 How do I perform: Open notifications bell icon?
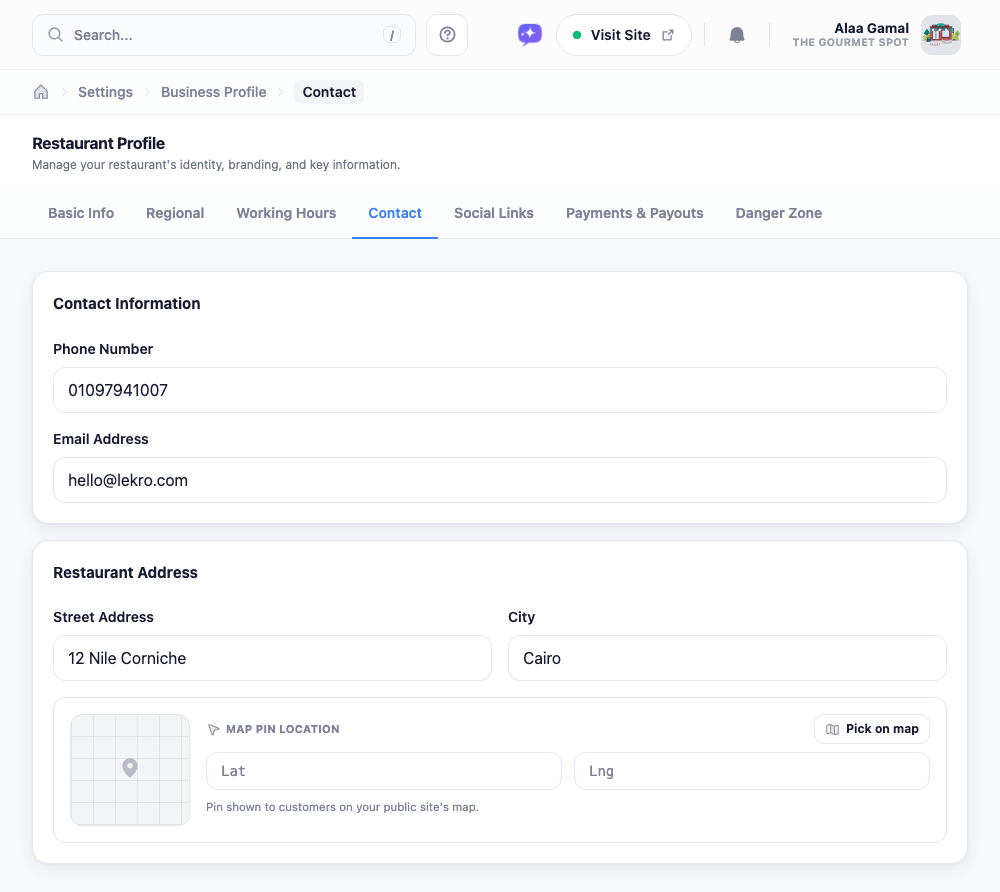pyautogui.click(x=737, y=35)
